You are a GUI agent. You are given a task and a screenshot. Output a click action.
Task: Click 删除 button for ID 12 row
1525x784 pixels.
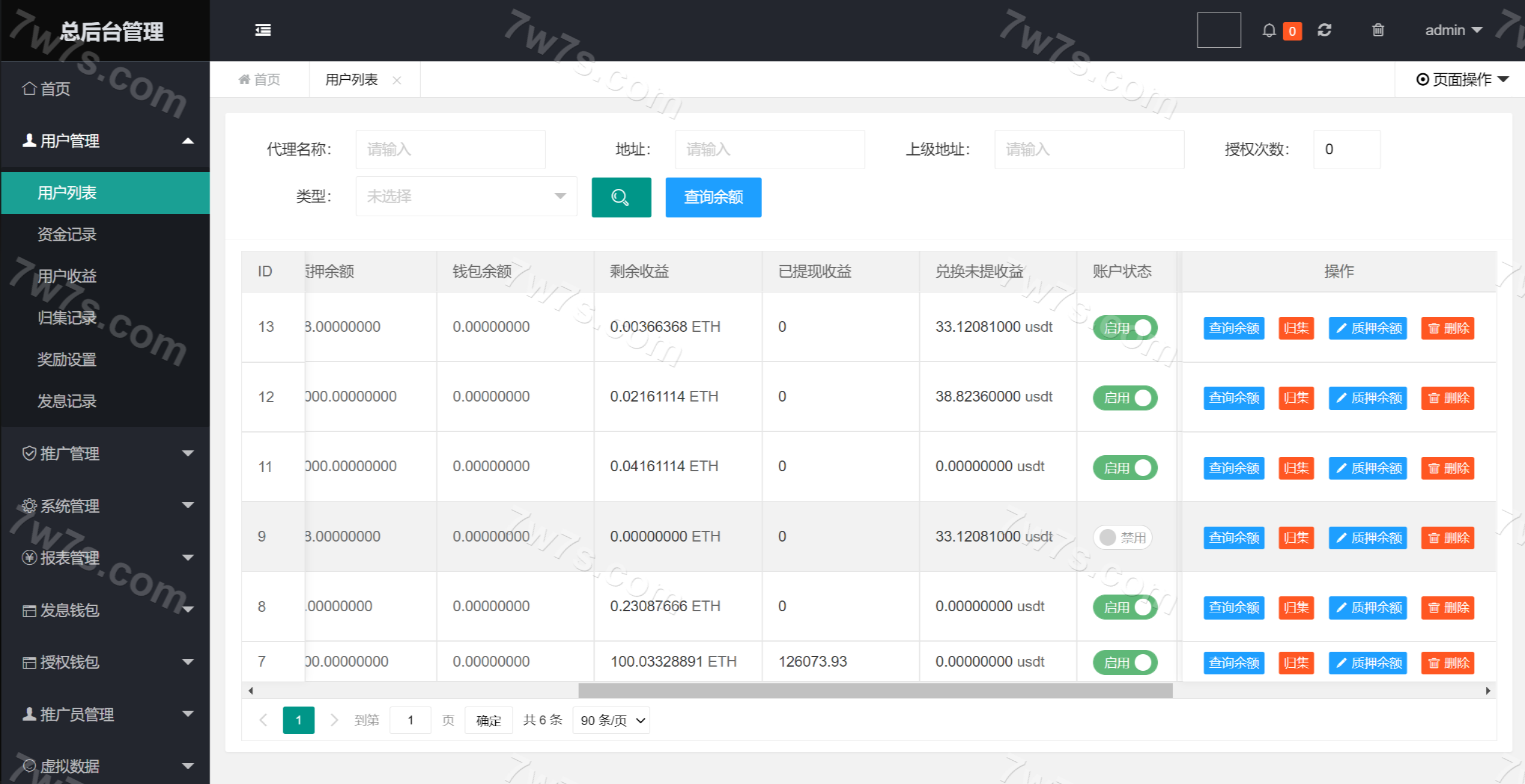click(x=1447, y=398)
